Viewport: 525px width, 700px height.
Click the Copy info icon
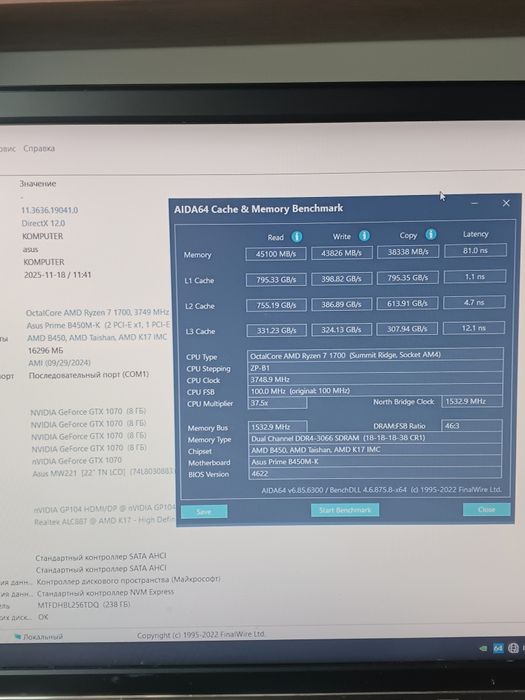431,234
